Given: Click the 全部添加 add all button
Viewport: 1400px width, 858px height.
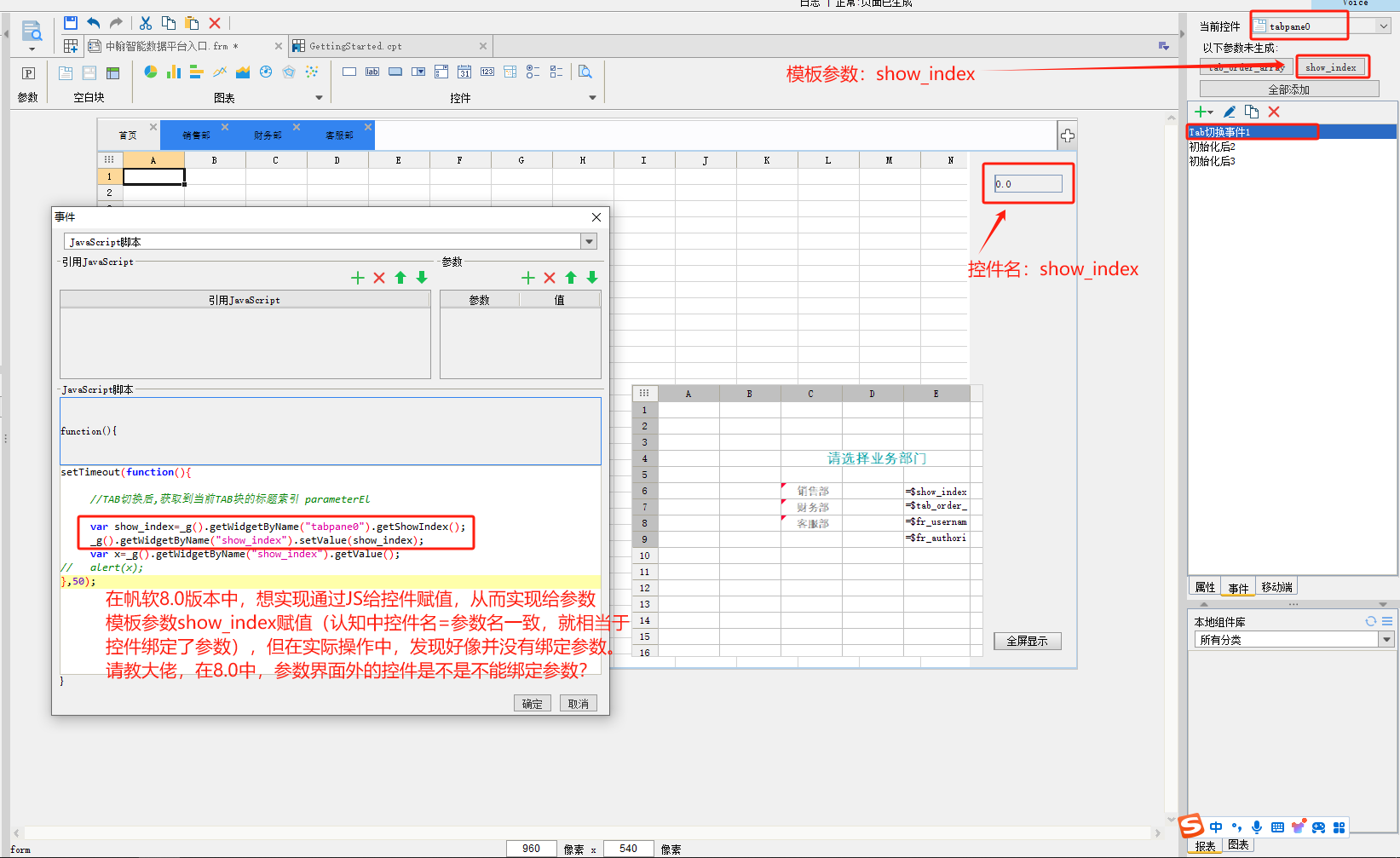Looking at the screenshot, I should pyautogui.click(x=1289, y=89).
